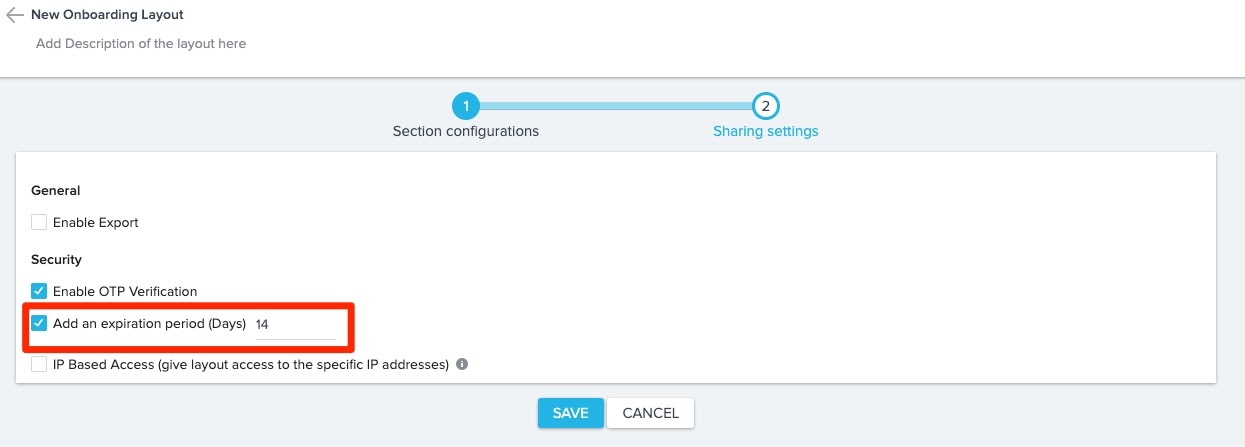Click the Enable OTP Verification label
1245x447 pixels.
tap(125, 291)
